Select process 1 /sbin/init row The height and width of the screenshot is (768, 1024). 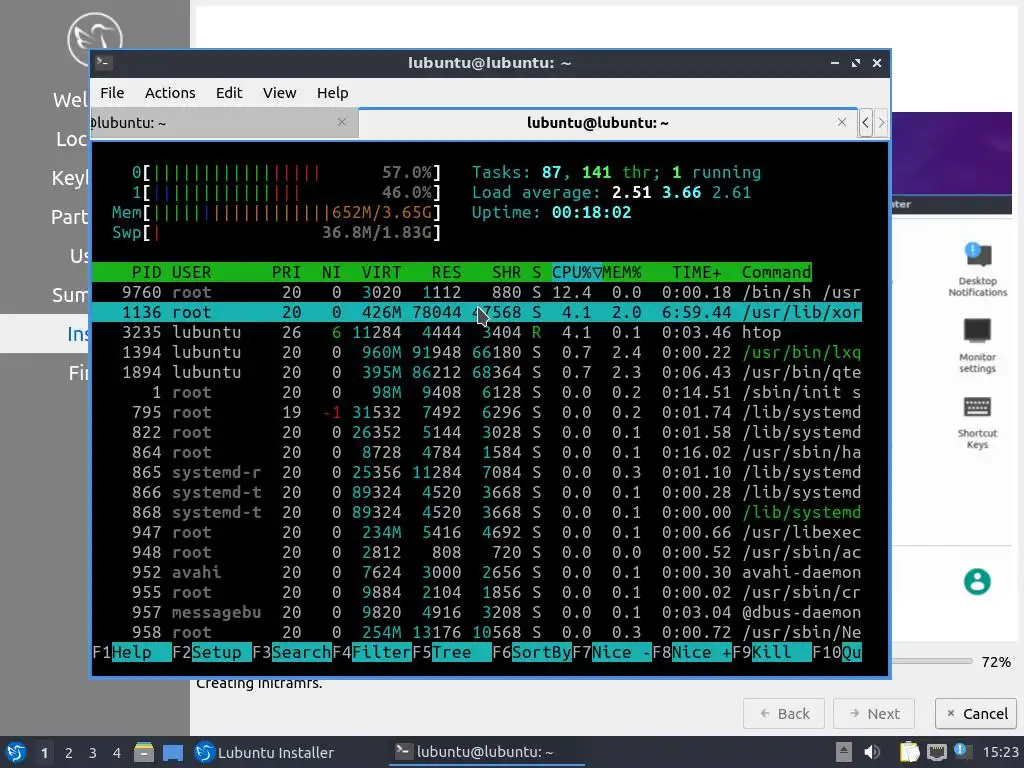click(477, 392)
